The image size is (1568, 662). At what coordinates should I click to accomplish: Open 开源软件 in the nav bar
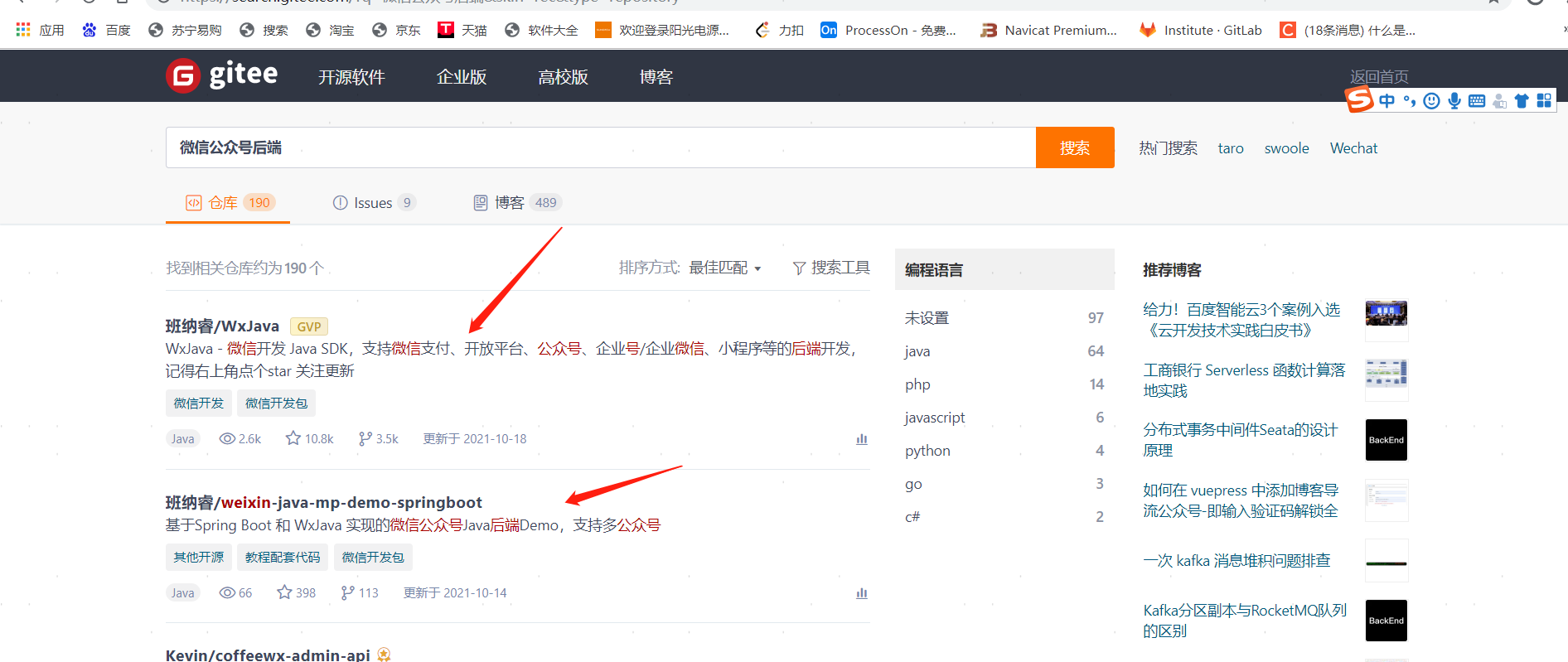[x=351, y=77]
